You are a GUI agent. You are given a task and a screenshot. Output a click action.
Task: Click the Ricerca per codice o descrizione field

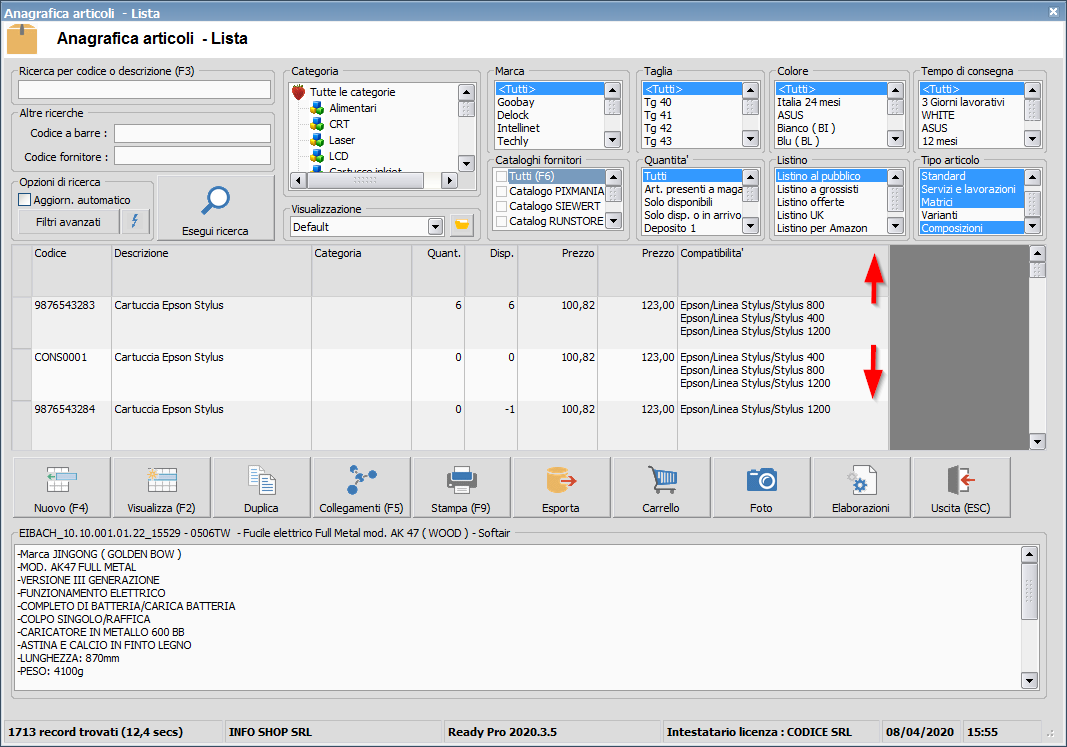point(144,90)
